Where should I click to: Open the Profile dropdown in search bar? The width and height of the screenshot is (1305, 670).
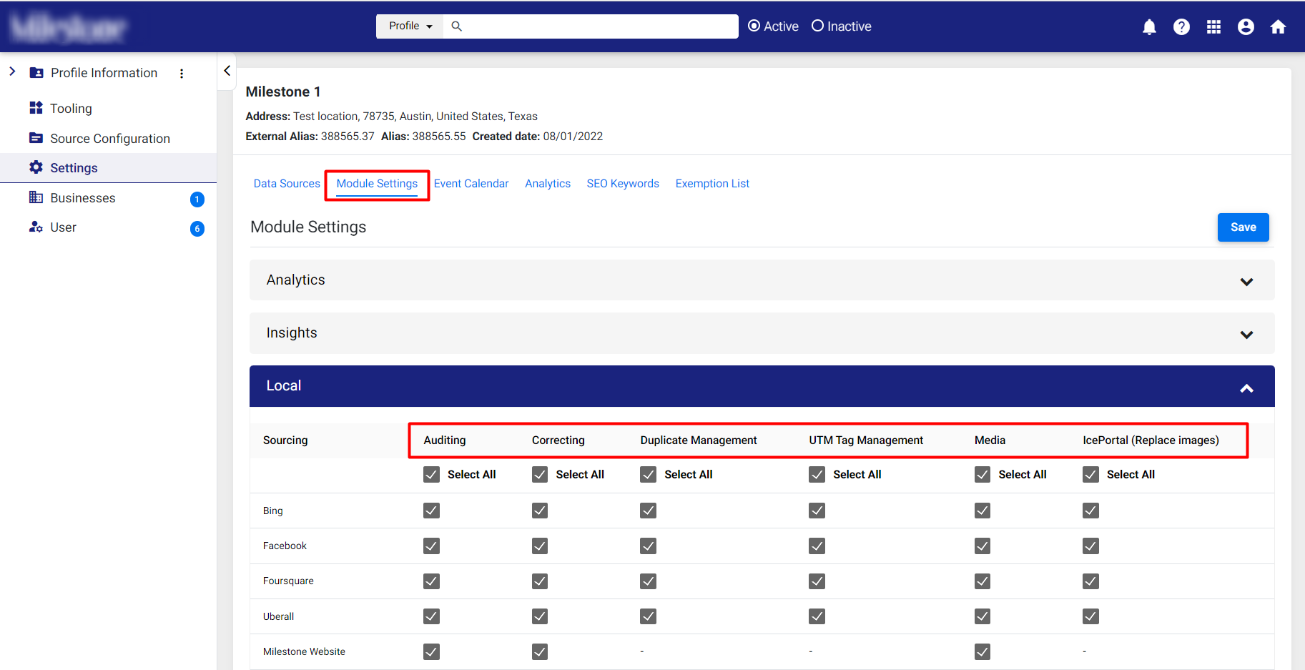coord(410,26)
